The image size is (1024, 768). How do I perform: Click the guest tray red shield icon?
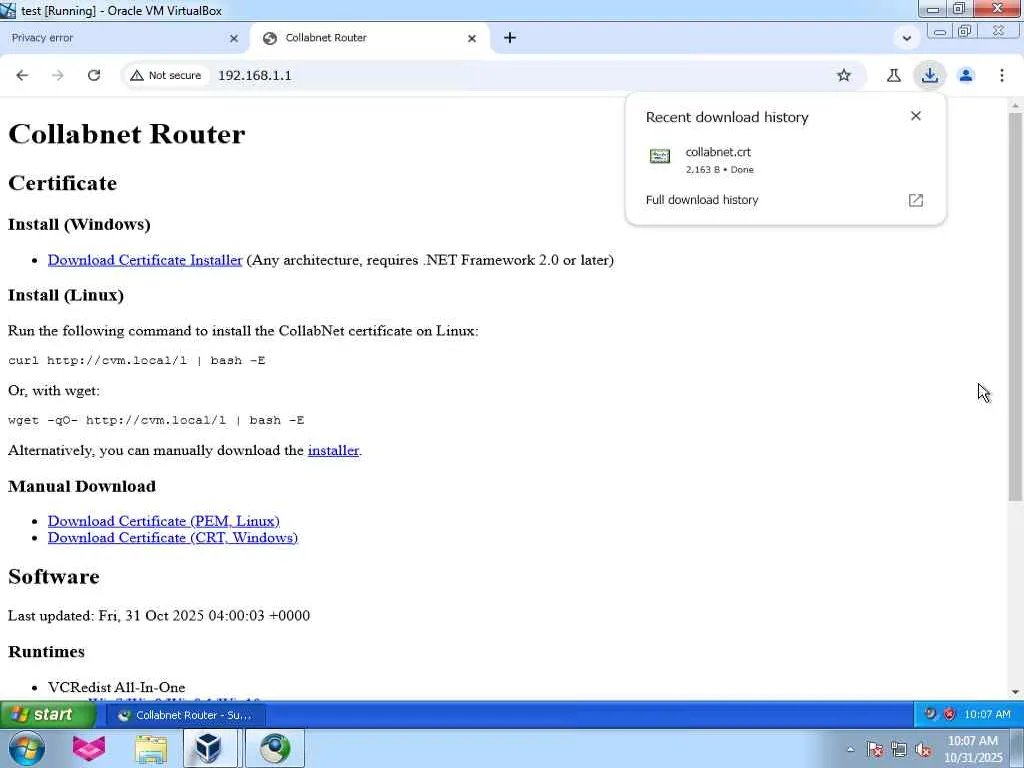[x=950, y=714]
